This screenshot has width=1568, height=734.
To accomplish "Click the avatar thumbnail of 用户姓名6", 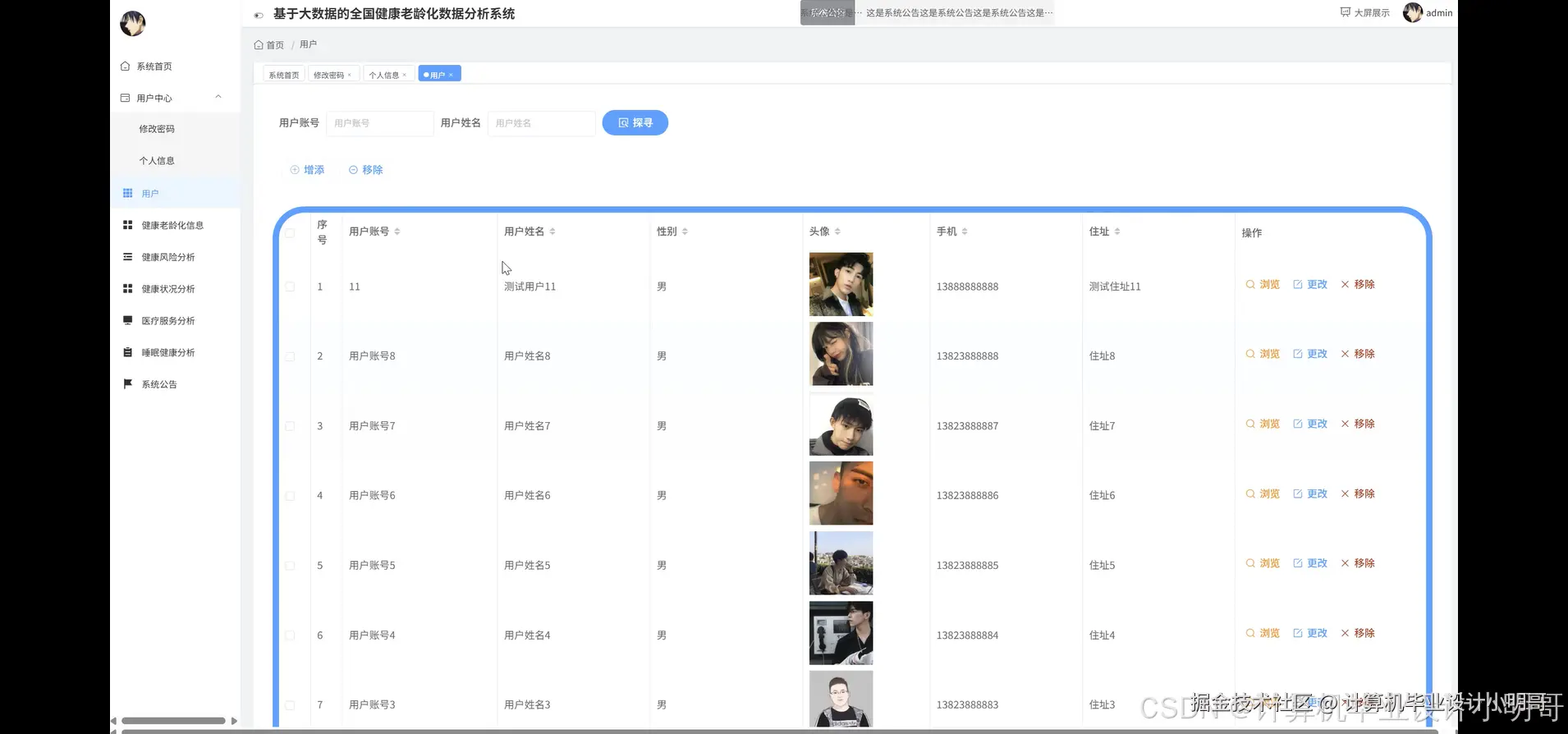I will [841, 493].
